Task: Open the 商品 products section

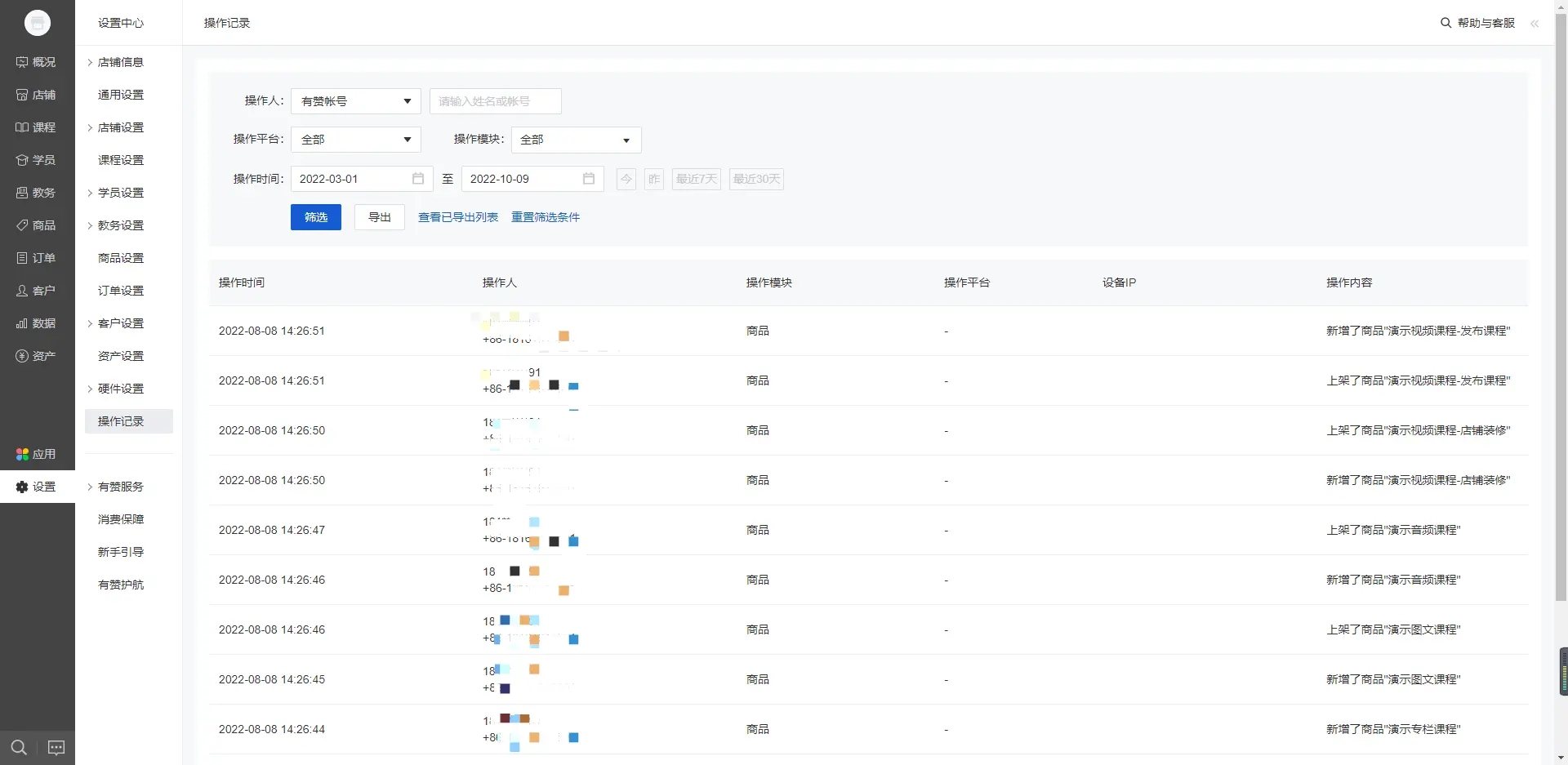Action: pyautogui.click(x=37, y=225)
